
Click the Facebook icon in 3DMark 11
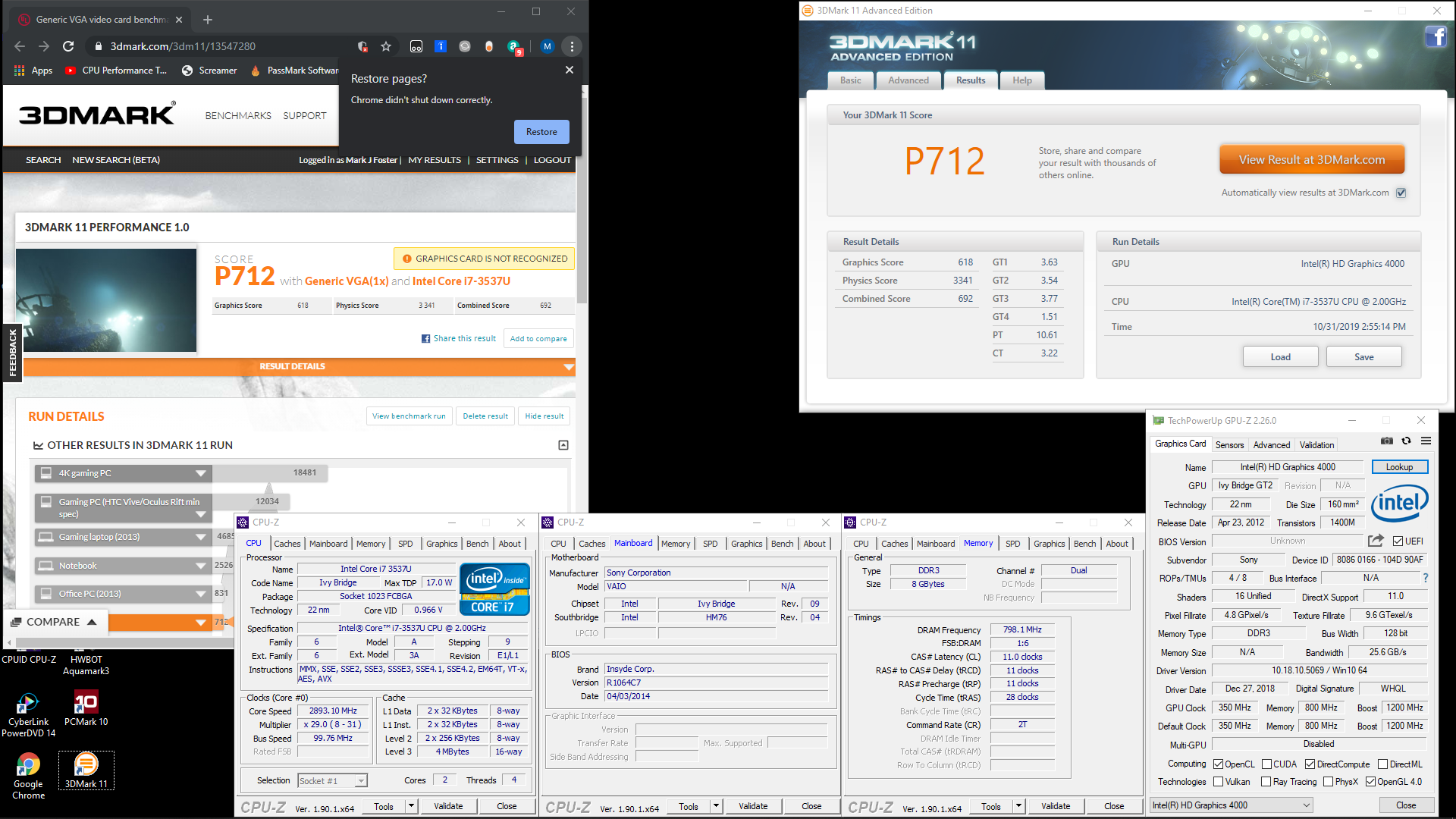(1436, 36)
